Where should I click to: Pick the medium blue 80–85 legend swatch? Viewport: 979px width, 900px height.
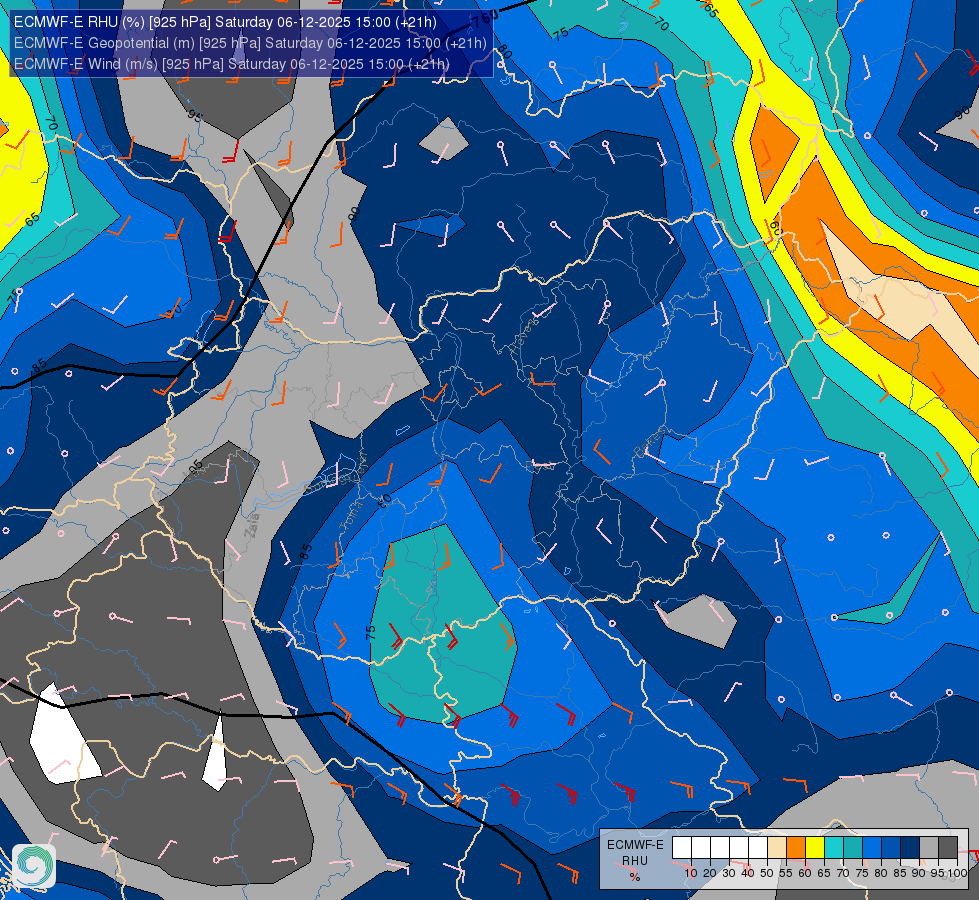(891, 848)
